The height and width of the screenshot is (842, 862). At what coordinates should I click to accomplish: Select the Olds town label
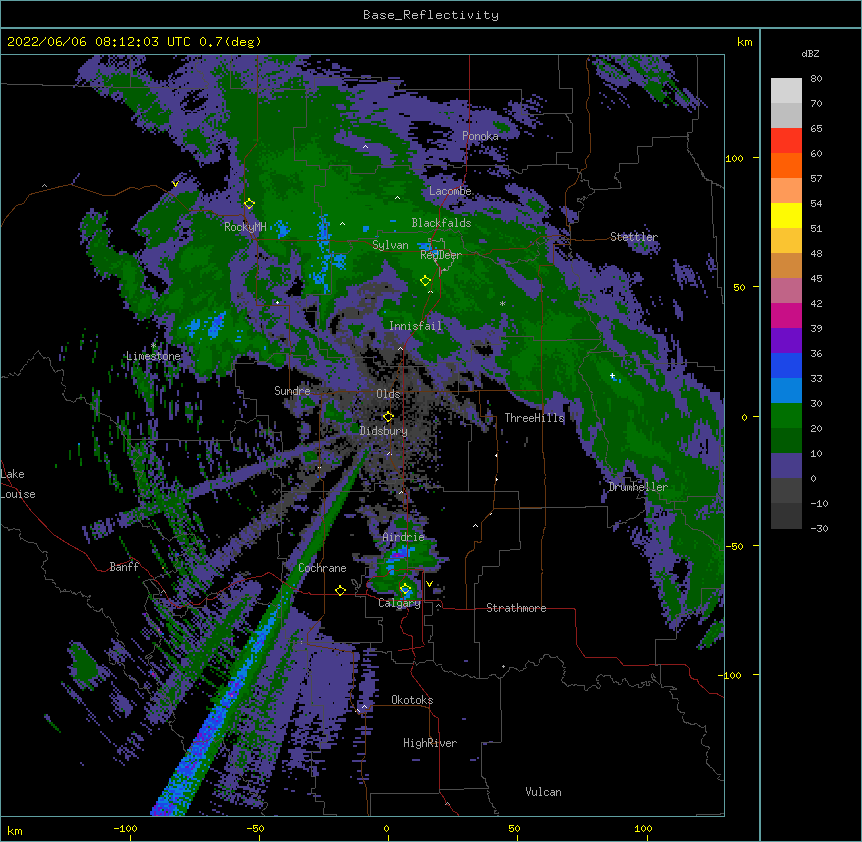(x=388, y=394)
